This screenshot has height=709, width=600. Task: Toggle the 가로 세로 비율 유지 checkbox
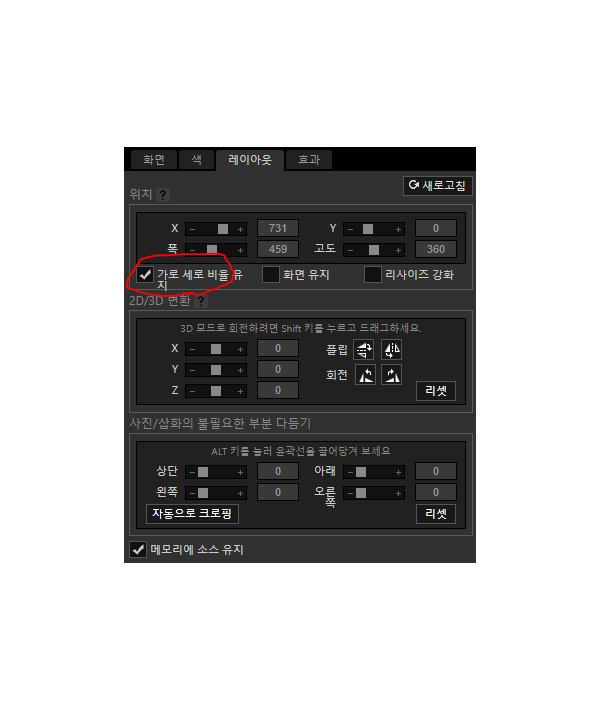[x=145, y=274]
